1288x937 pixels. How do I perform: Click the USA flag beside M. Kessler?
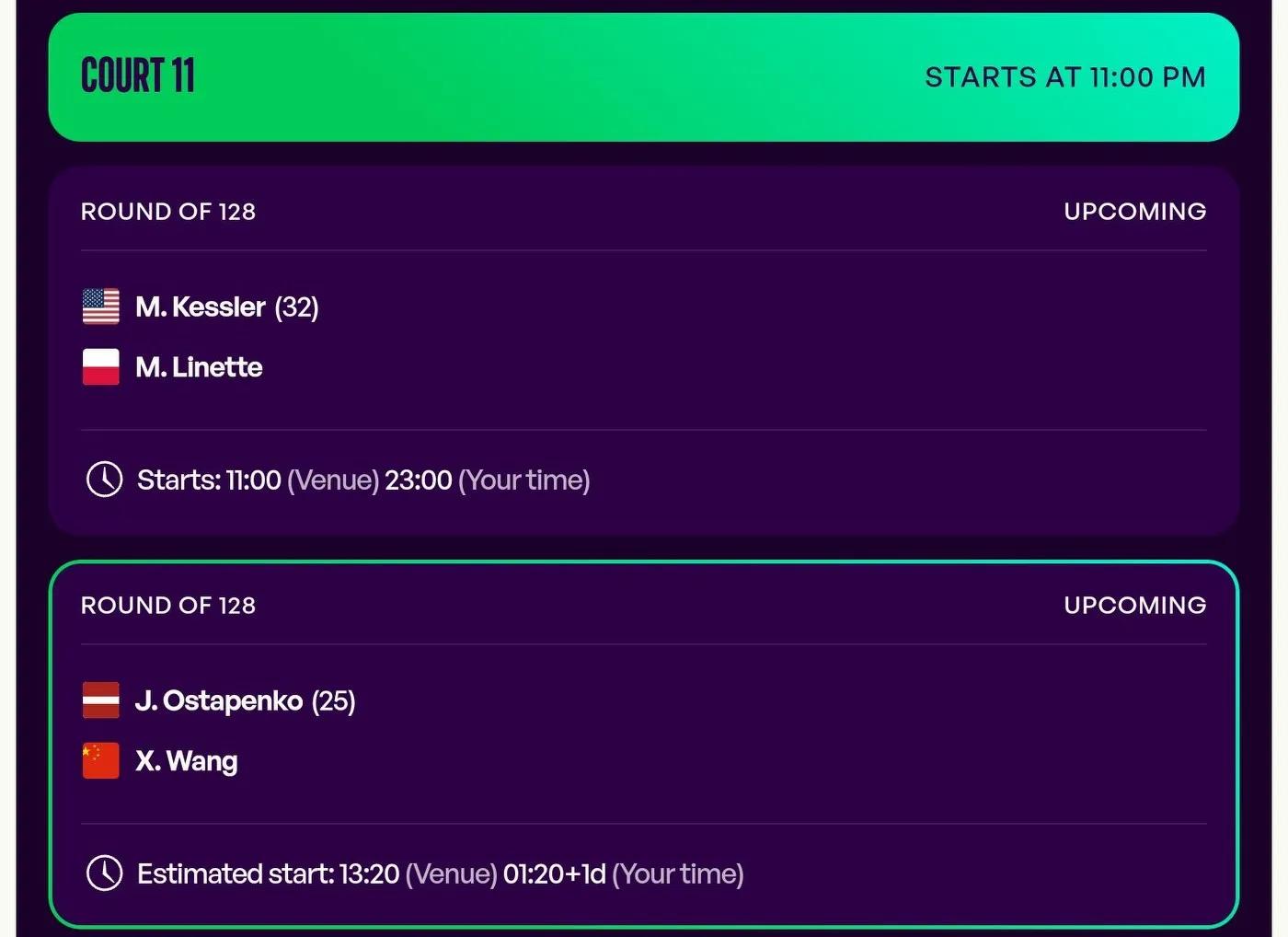(101, 307)
